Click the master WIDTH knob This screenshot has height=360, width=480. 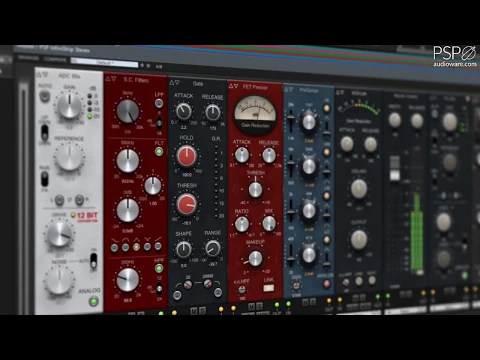[x=395, y=120]
